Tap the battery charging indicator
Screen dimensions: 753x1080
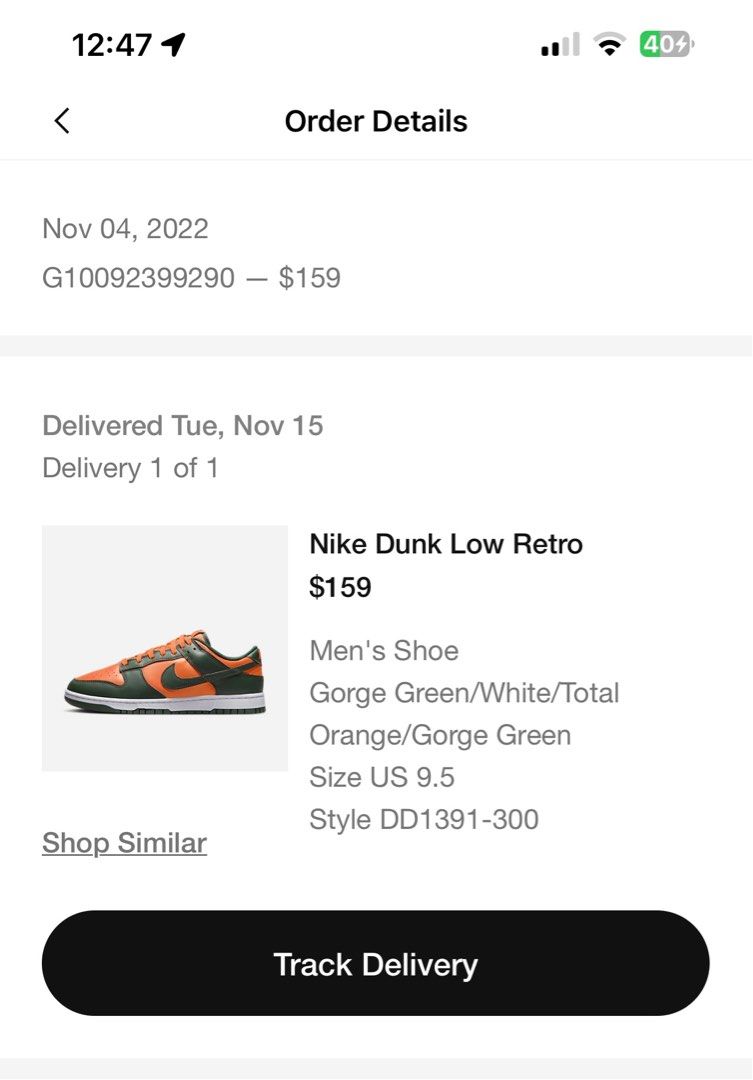667,45
